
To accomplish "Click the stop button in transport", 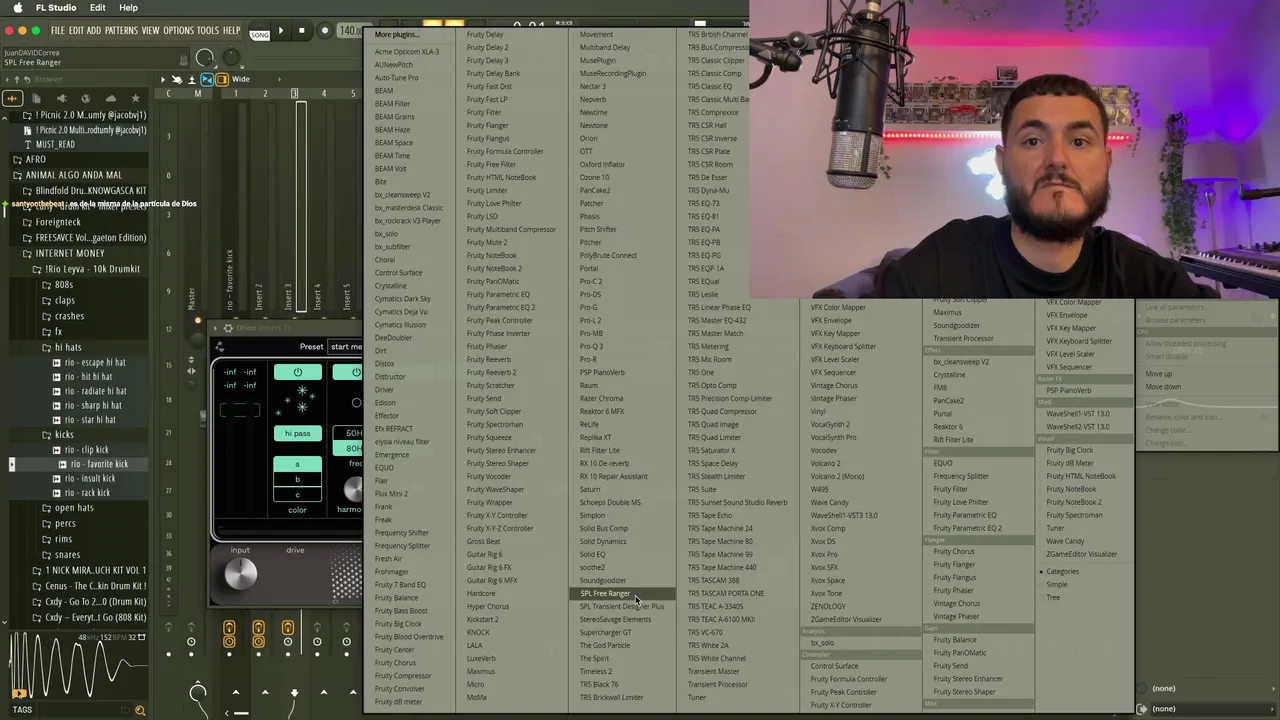I will click(x=301, y=31).
